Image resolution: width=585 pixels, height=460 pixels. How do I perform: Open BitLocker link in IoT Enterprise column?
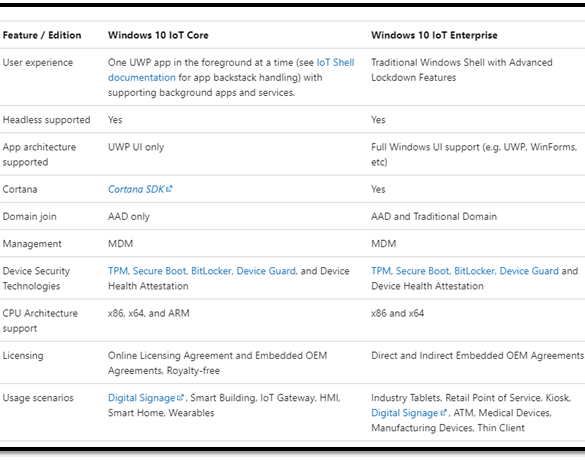point(475,271)
